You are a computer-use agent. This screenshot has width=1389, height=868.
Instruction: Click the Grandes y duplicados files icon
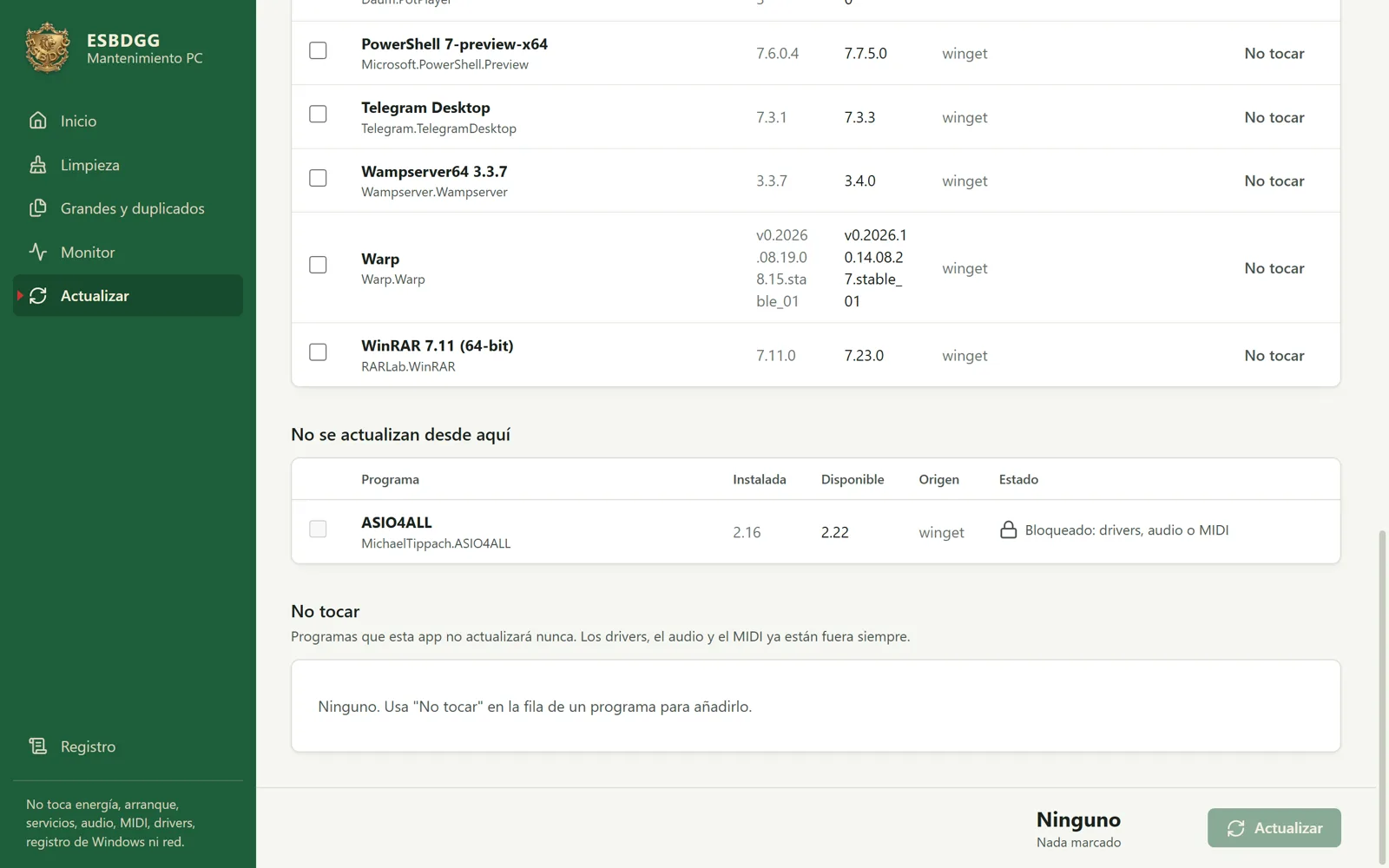[x=38, y=208]
